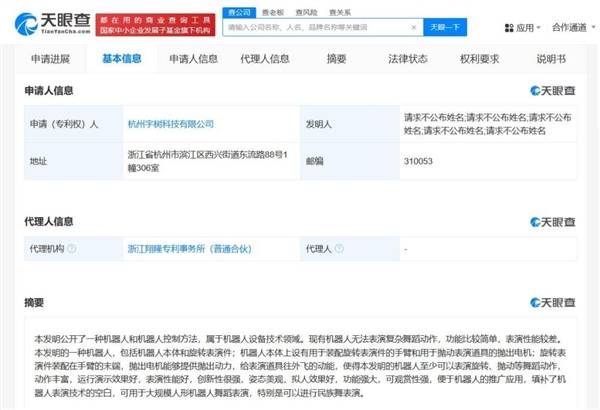
Task: Clear the search box with X icon
Action: [414, 27]
